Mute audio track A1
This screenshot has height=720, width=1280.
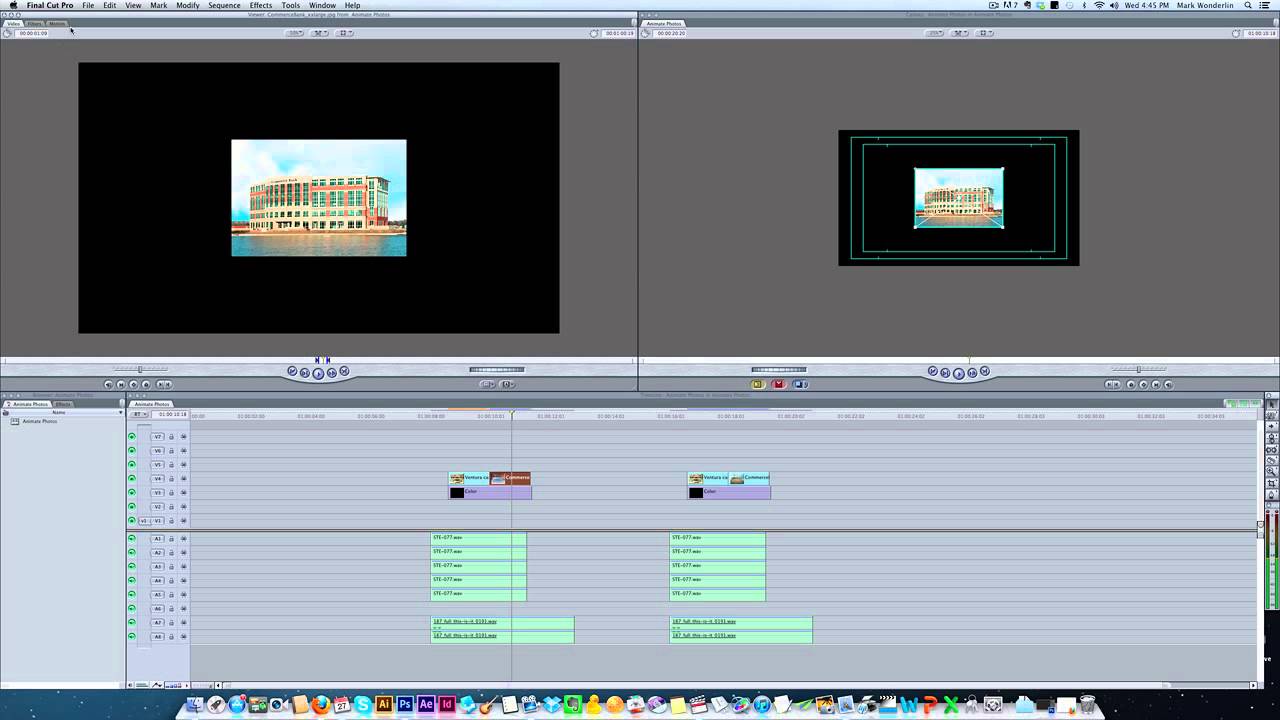(132, 539)
